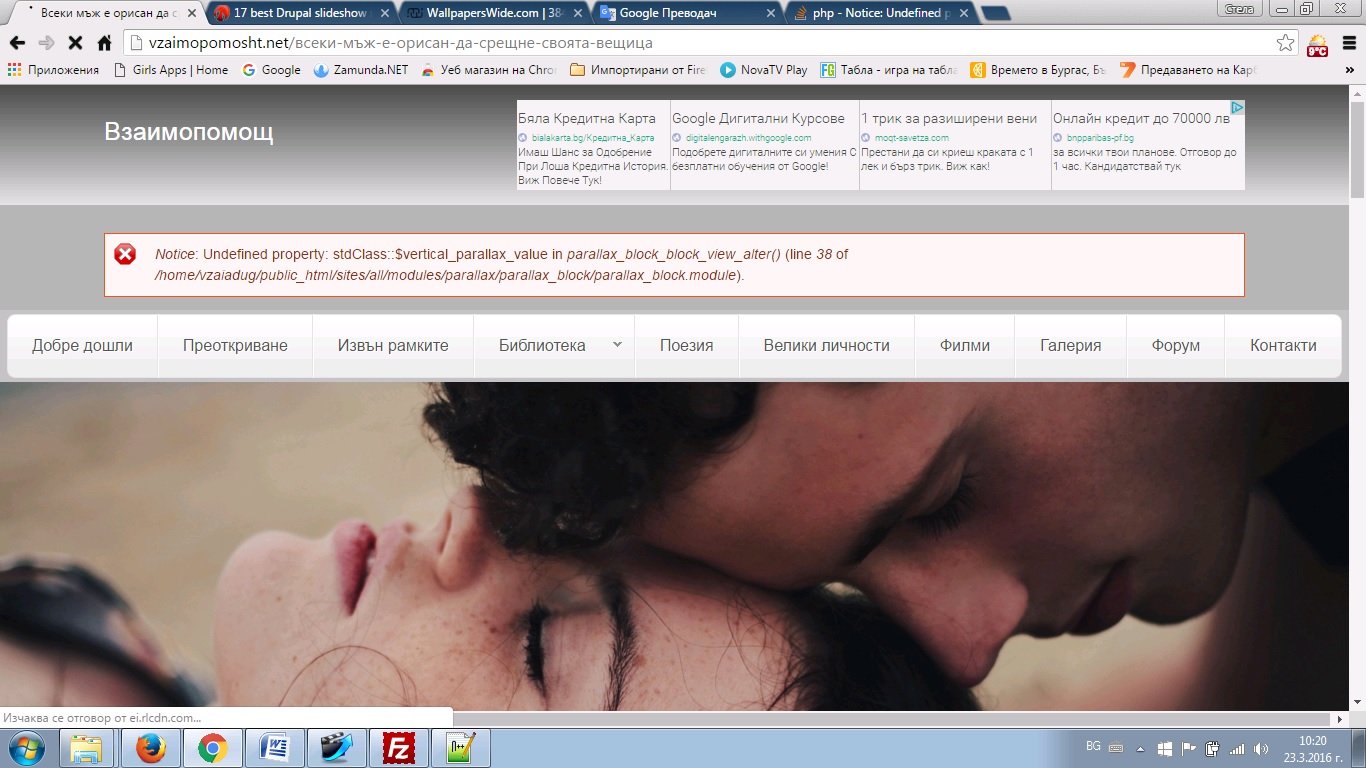Screen dimensions: 1366x768
Task: Go back to the previous page
Action: tap(17, 43)
